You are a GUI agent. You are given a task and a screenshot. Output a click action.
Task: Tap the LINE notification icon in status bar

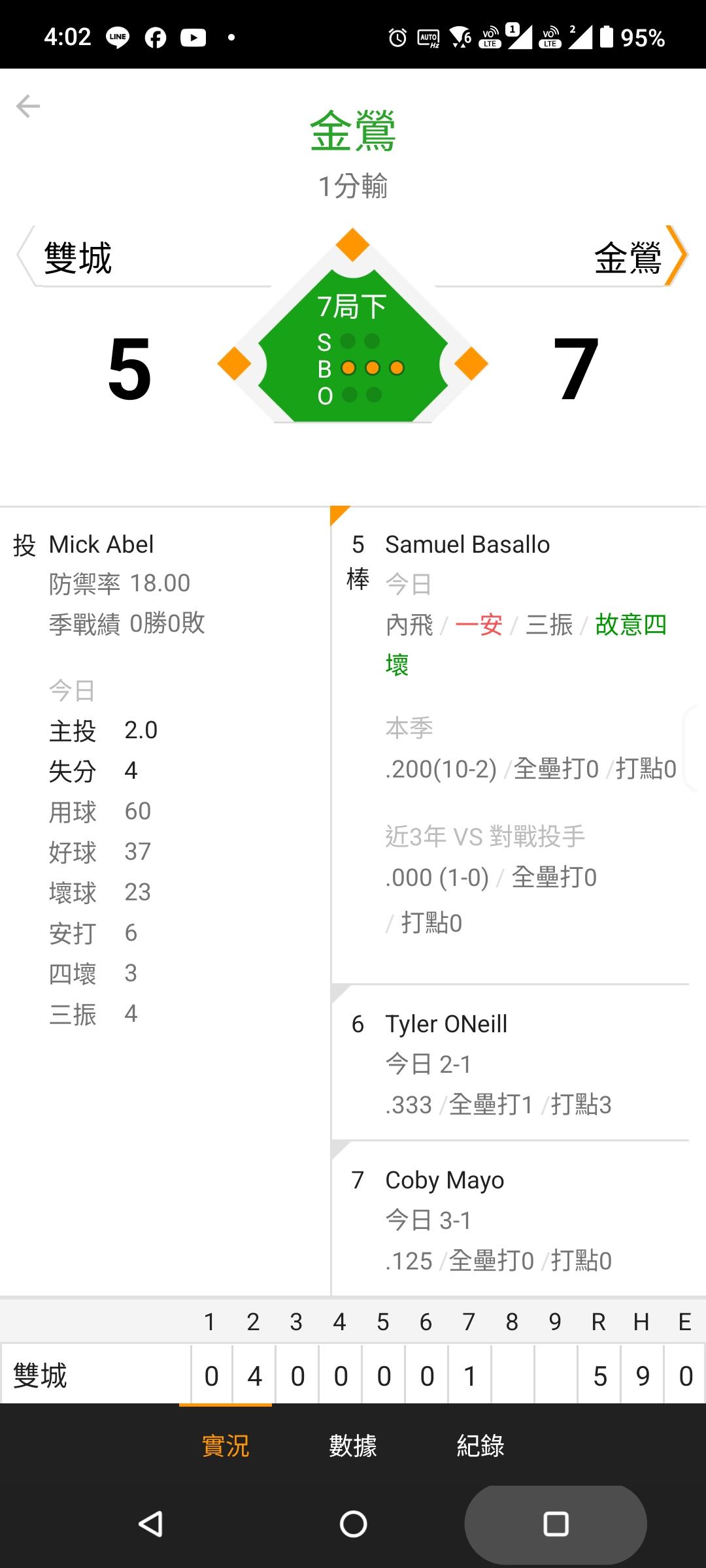coord(118,37)
